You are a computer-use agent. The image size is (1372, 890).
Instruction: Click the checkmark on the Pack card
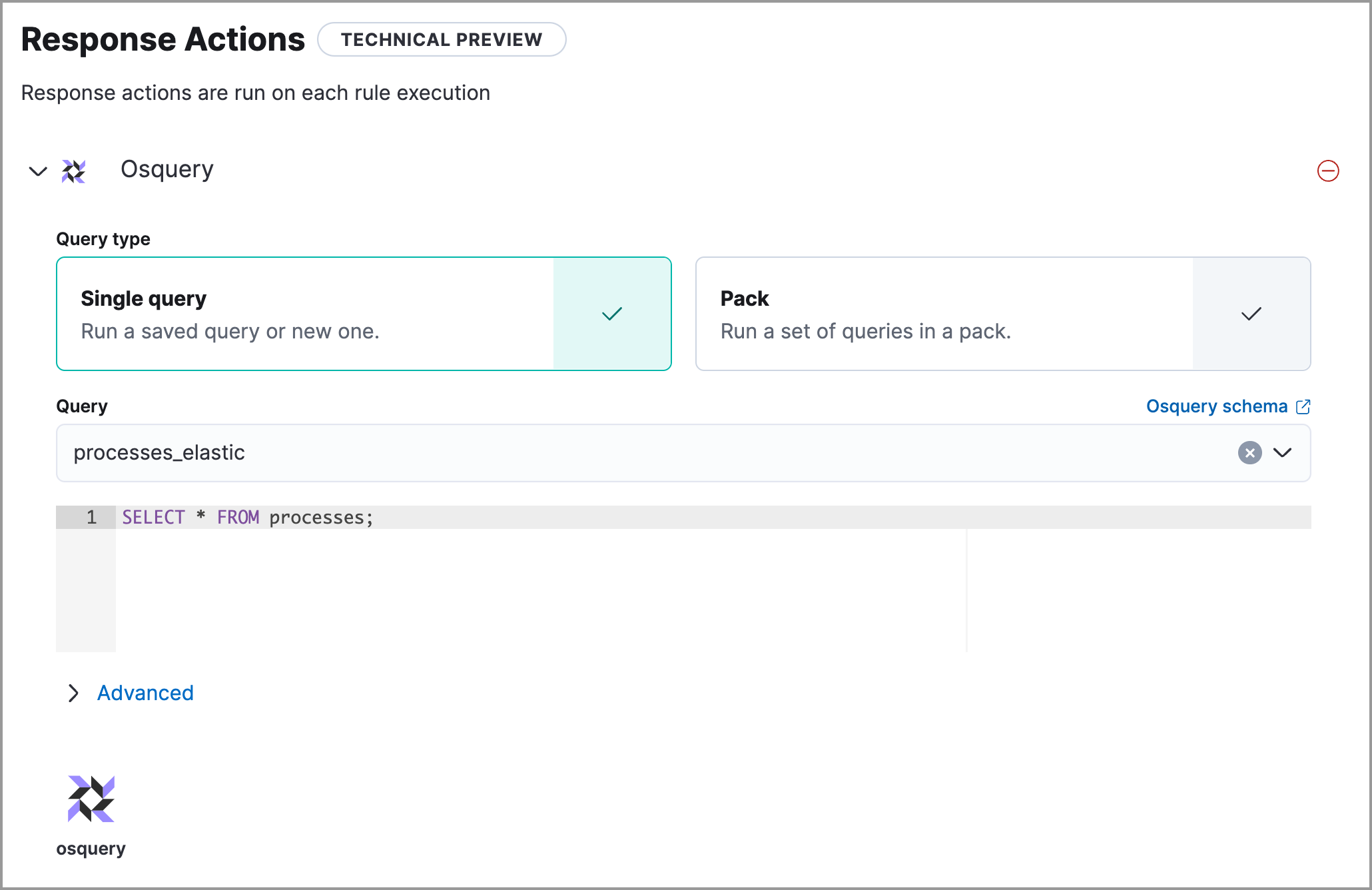(x=1251, y=314)
